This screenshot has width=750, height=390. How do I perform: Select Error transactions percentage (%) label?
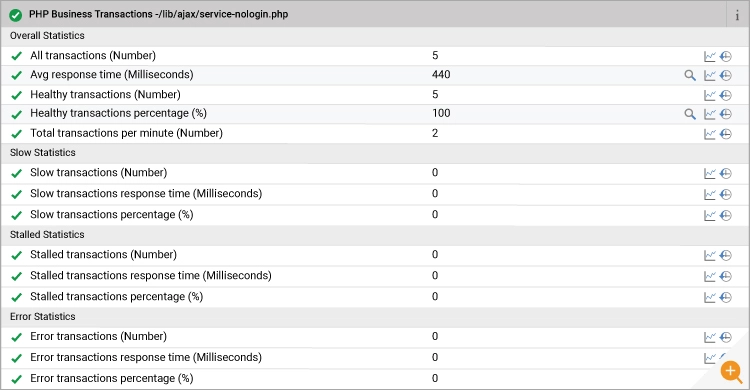point(111,379)
